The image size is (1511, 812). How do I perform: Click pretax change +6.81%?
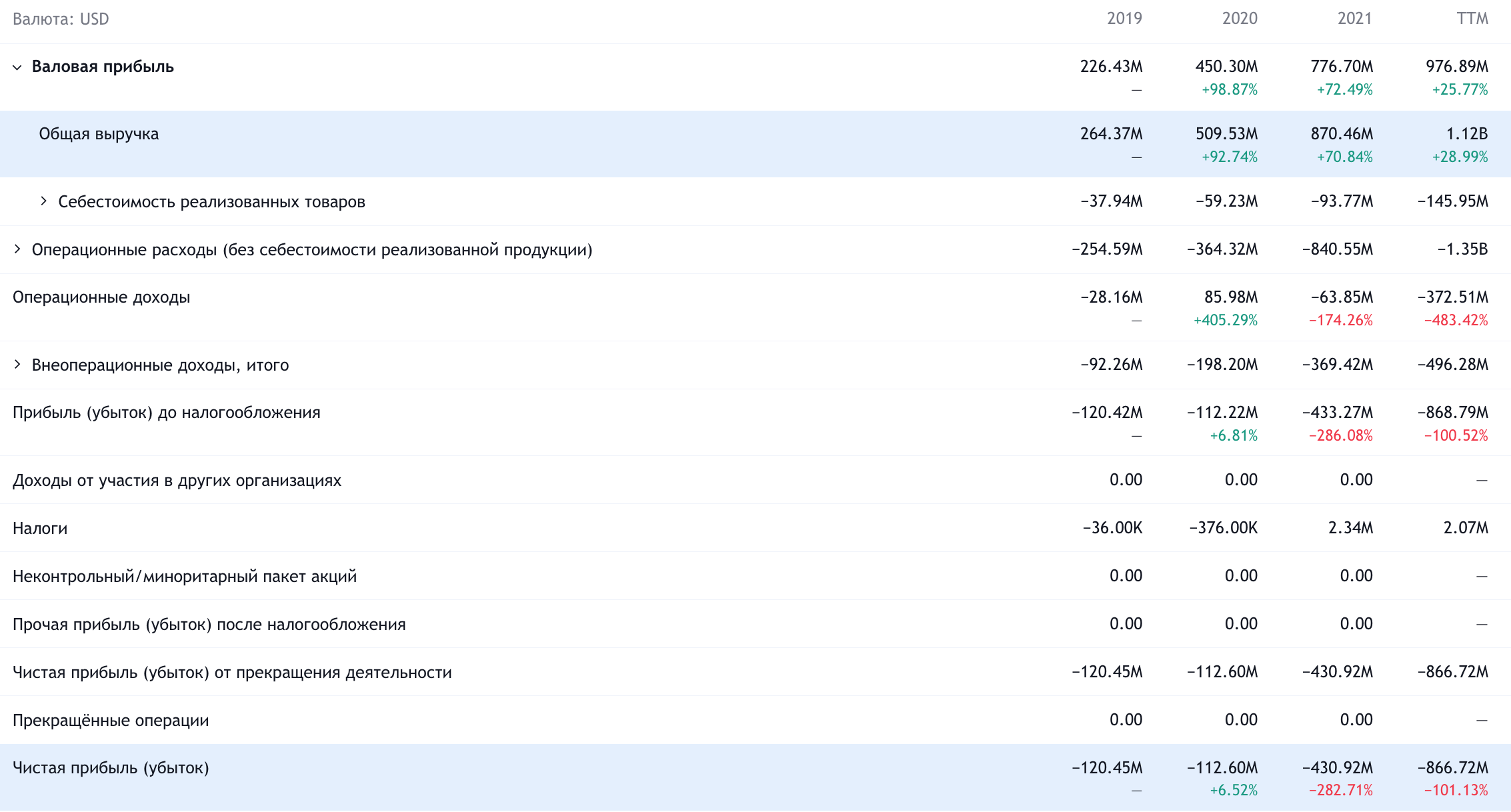(x=1234, y=435)
